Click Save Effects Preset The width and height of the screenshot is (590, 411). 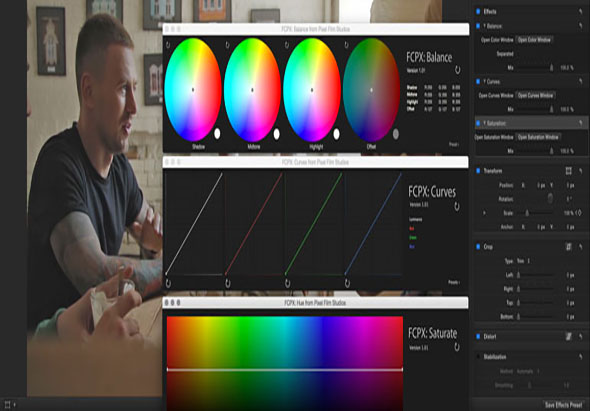tap(563, 405)
